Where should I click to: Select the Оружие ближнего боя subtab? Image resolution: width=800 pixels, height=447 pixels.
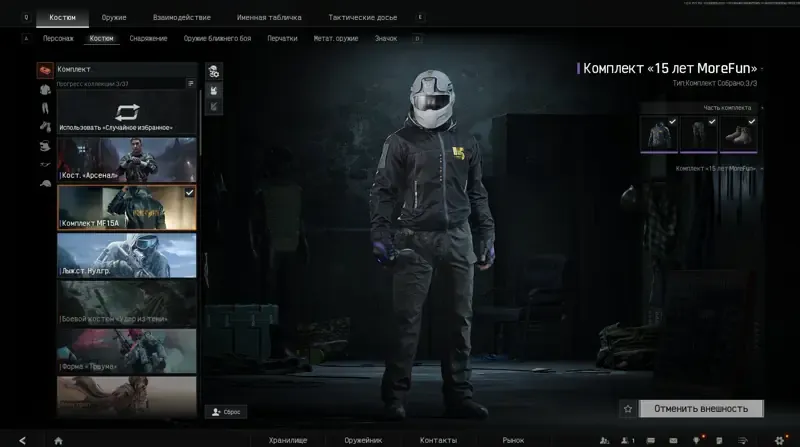coord(217,38)
